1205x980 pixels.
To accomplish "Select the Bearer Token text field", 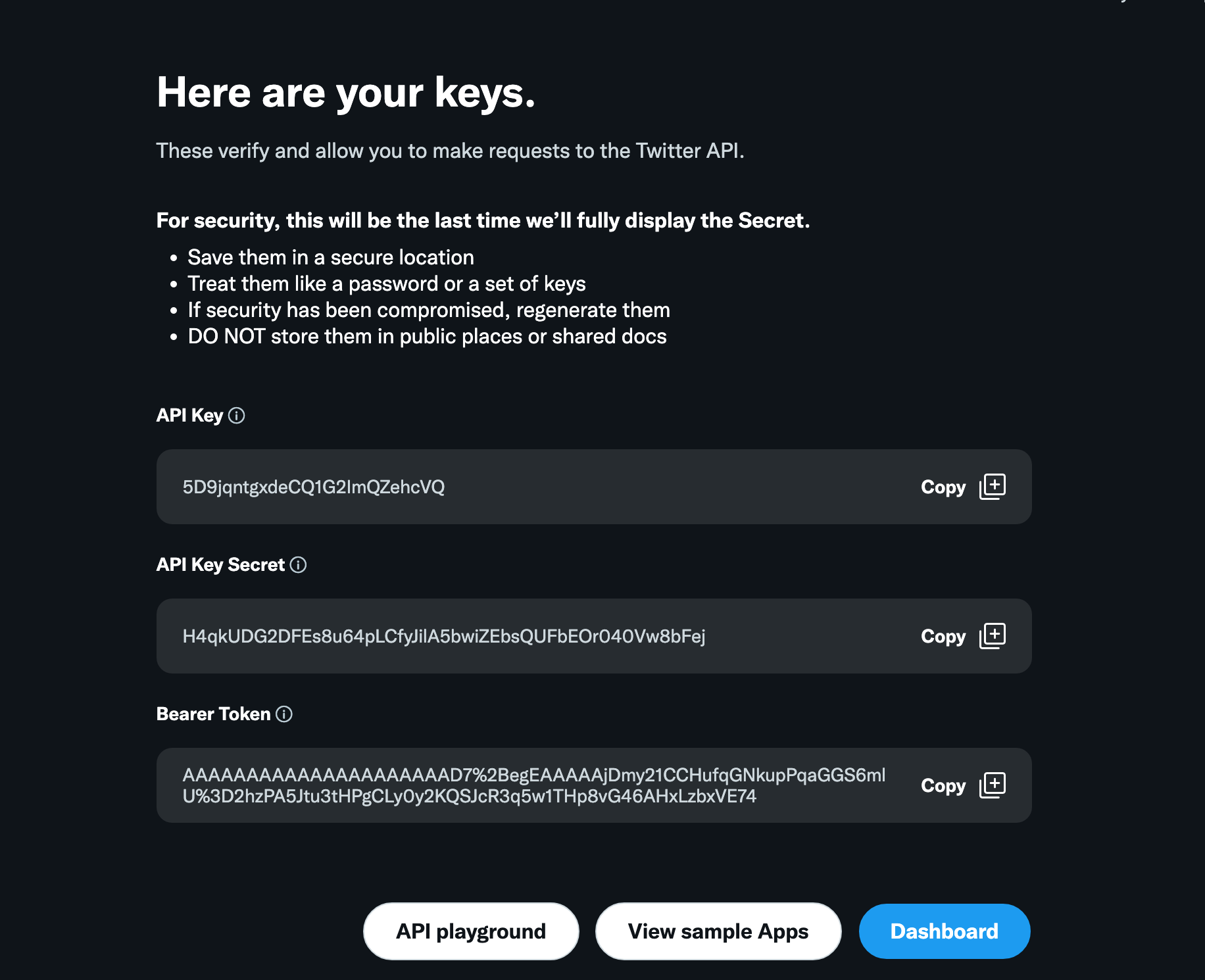I will click(x=526, y=785).
